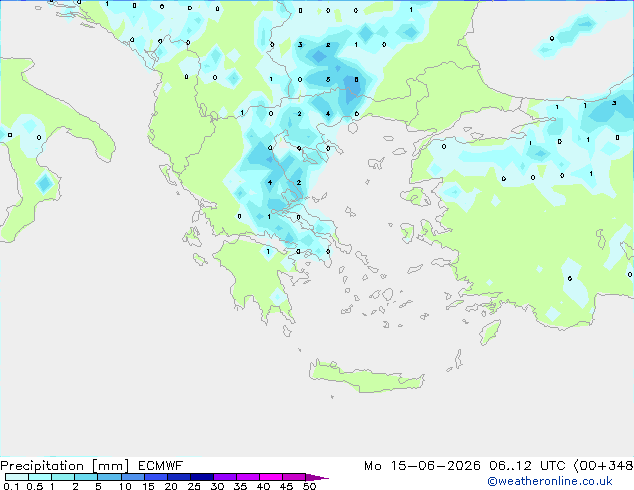Click the '45' legend scale label

coord(286,486)
